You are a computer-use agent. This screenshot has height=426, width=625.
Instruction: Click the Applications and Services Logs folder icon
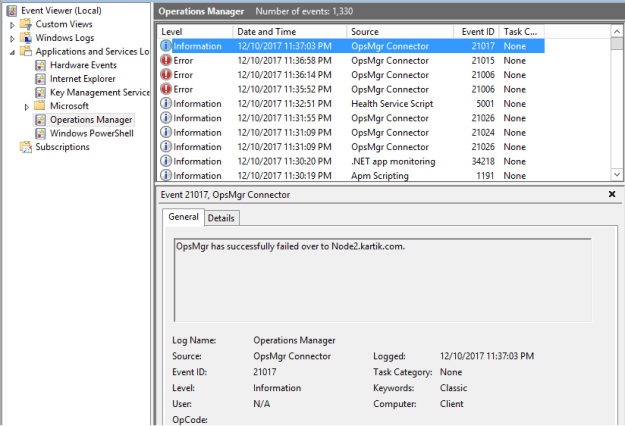coord(26,51)
